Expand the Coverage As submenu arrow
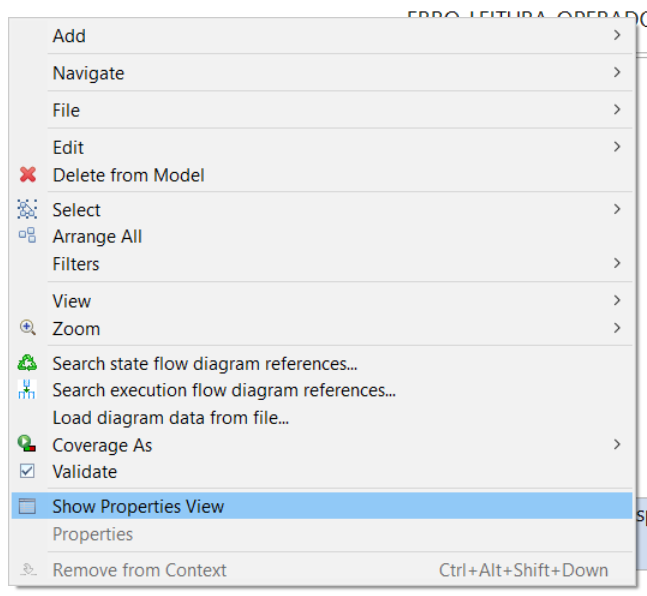Screen dimensions: 647x596 click(x=617, y=445)
